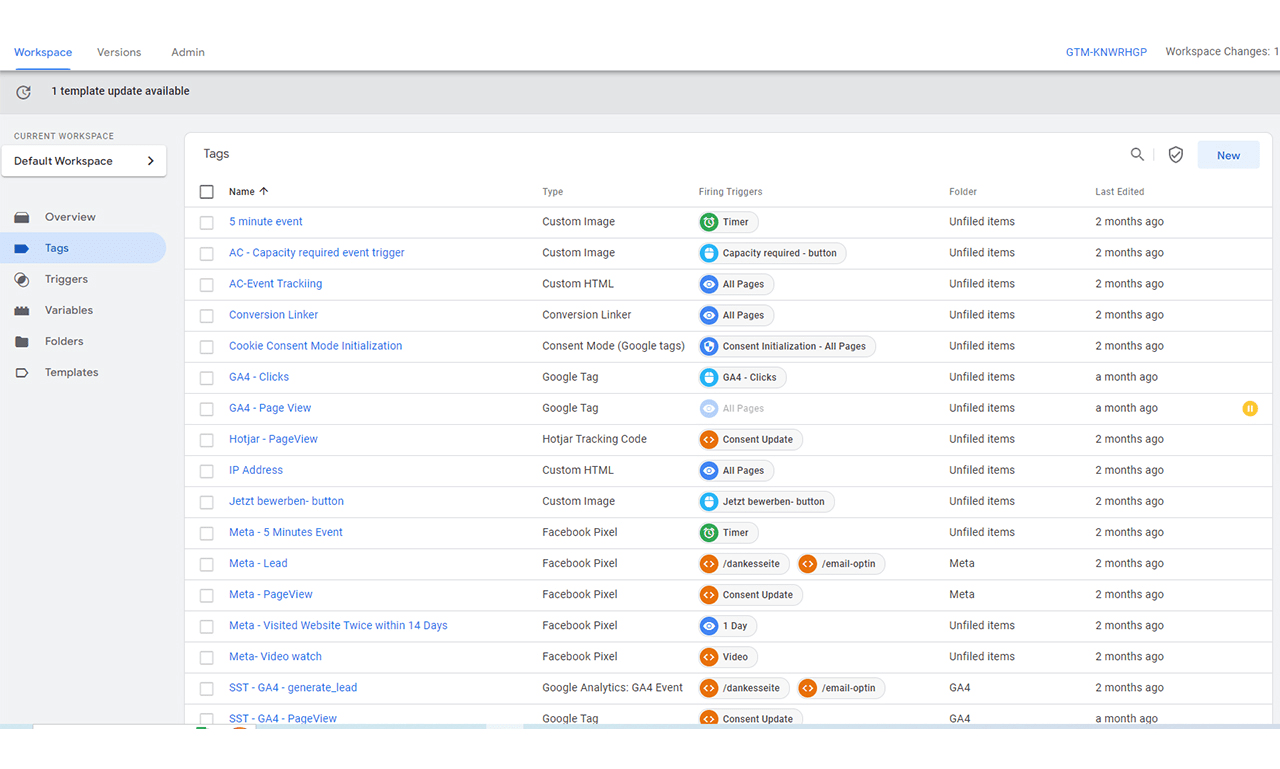Click the Last Edited column header
Viewport: 1280px width, 769px height.
click(x=1120, y=192)
